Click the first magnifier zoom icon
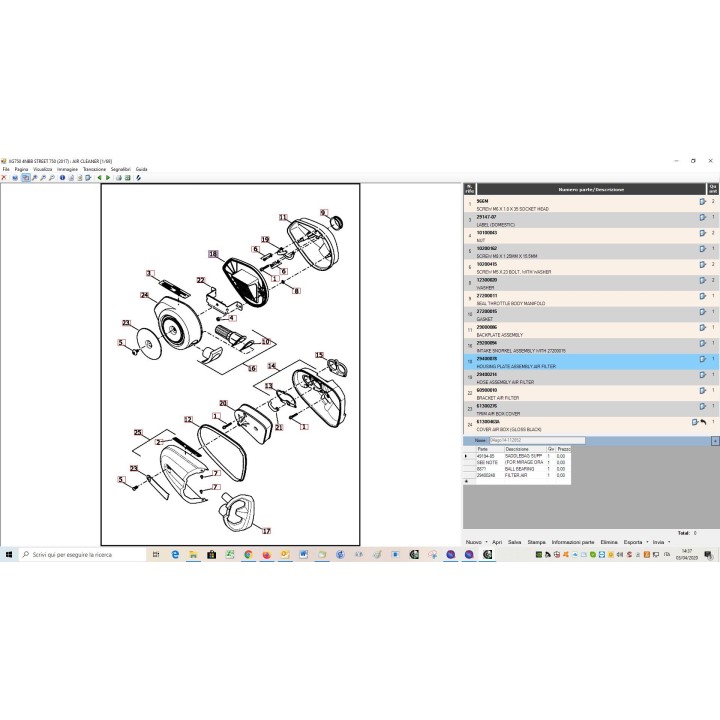720x720 pixels. pos(34,178)
